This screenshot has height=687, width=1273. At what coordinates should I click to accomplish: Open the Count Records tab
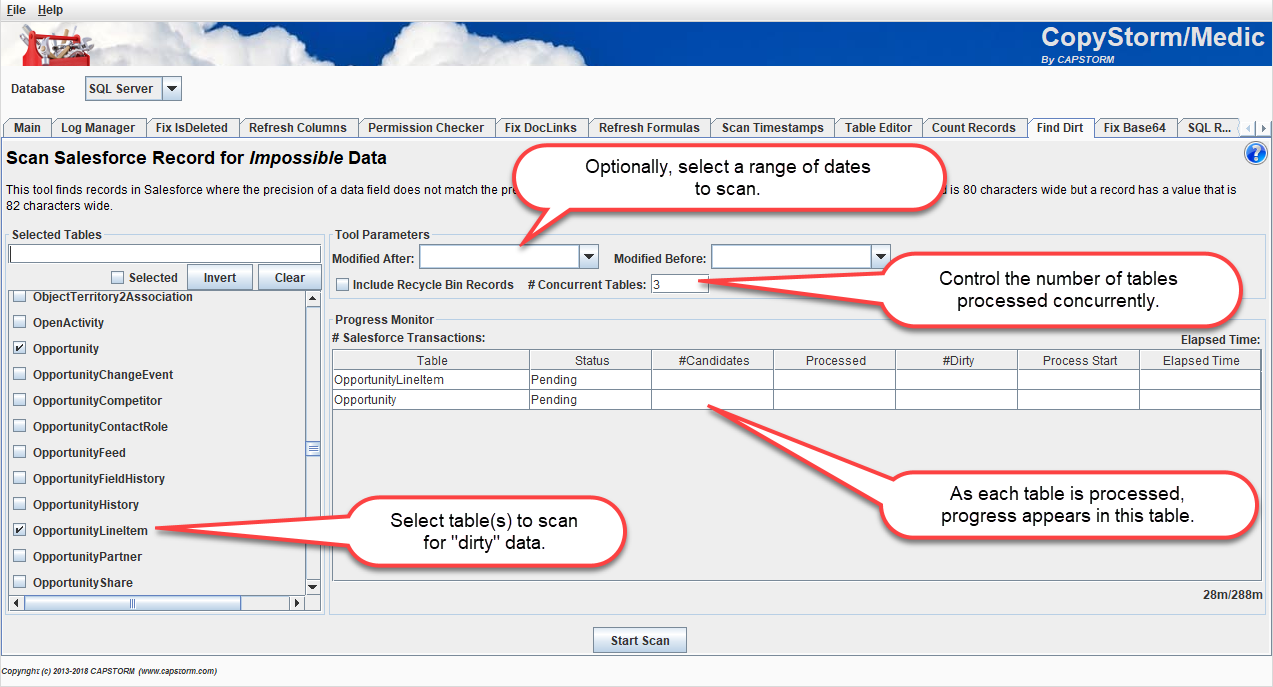974,128
